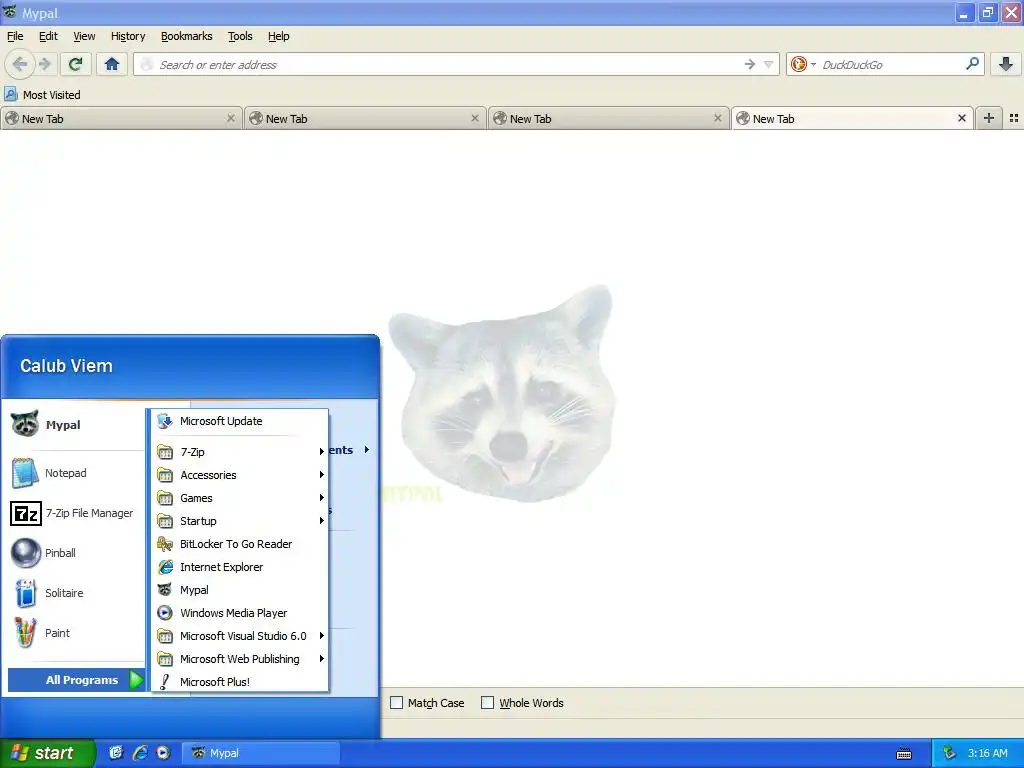This screenshot has height=768, width=1024.
Task: Open Windows Media Player from programs
Action: 240,613
